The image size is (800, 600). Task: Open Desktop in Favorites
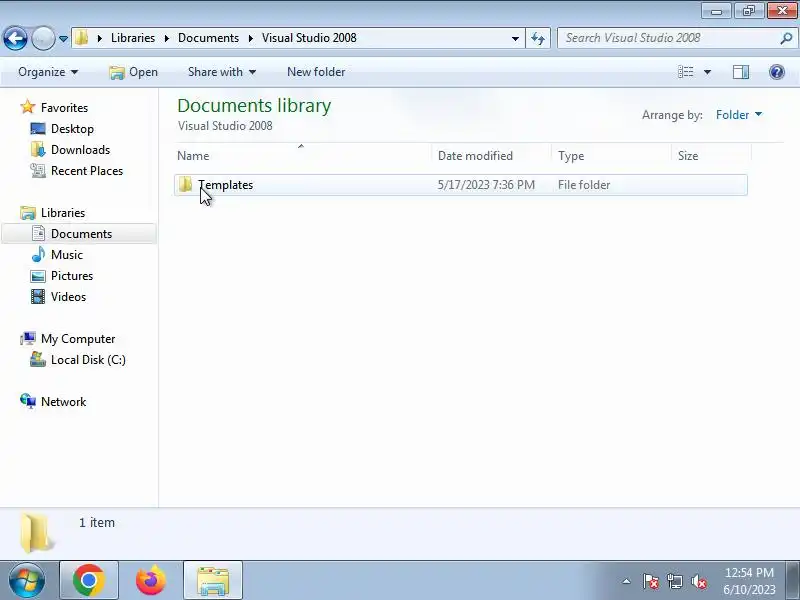(x=72, y=129)
